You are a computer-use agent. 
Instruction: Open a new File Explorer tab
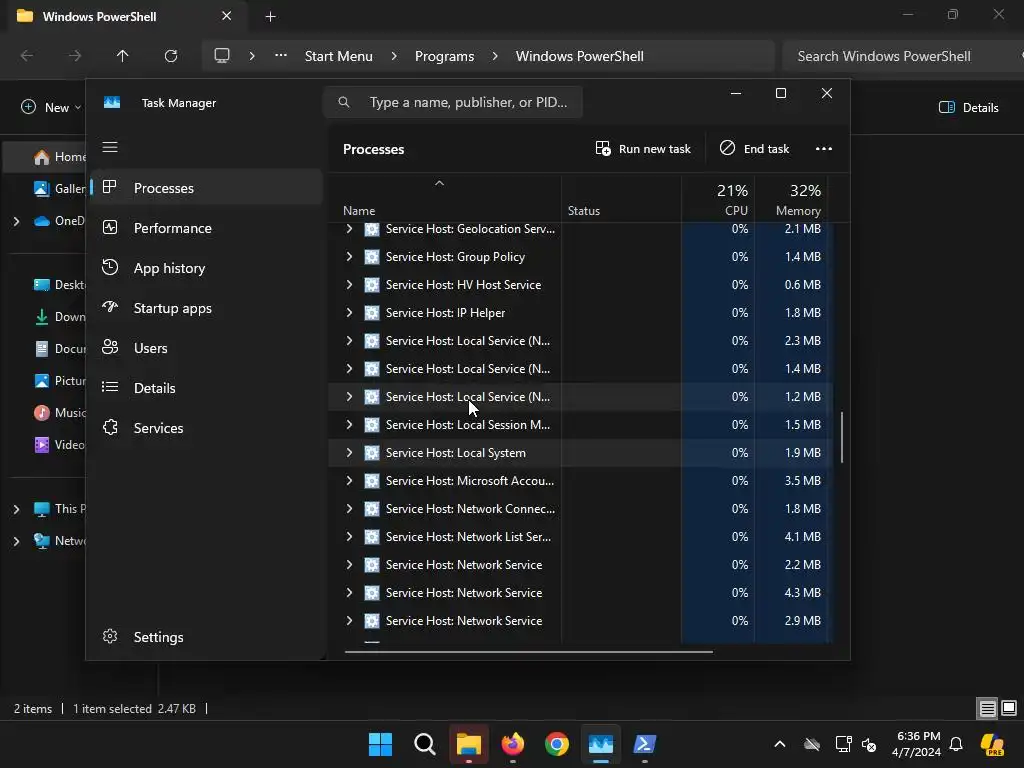coord(270,17)
